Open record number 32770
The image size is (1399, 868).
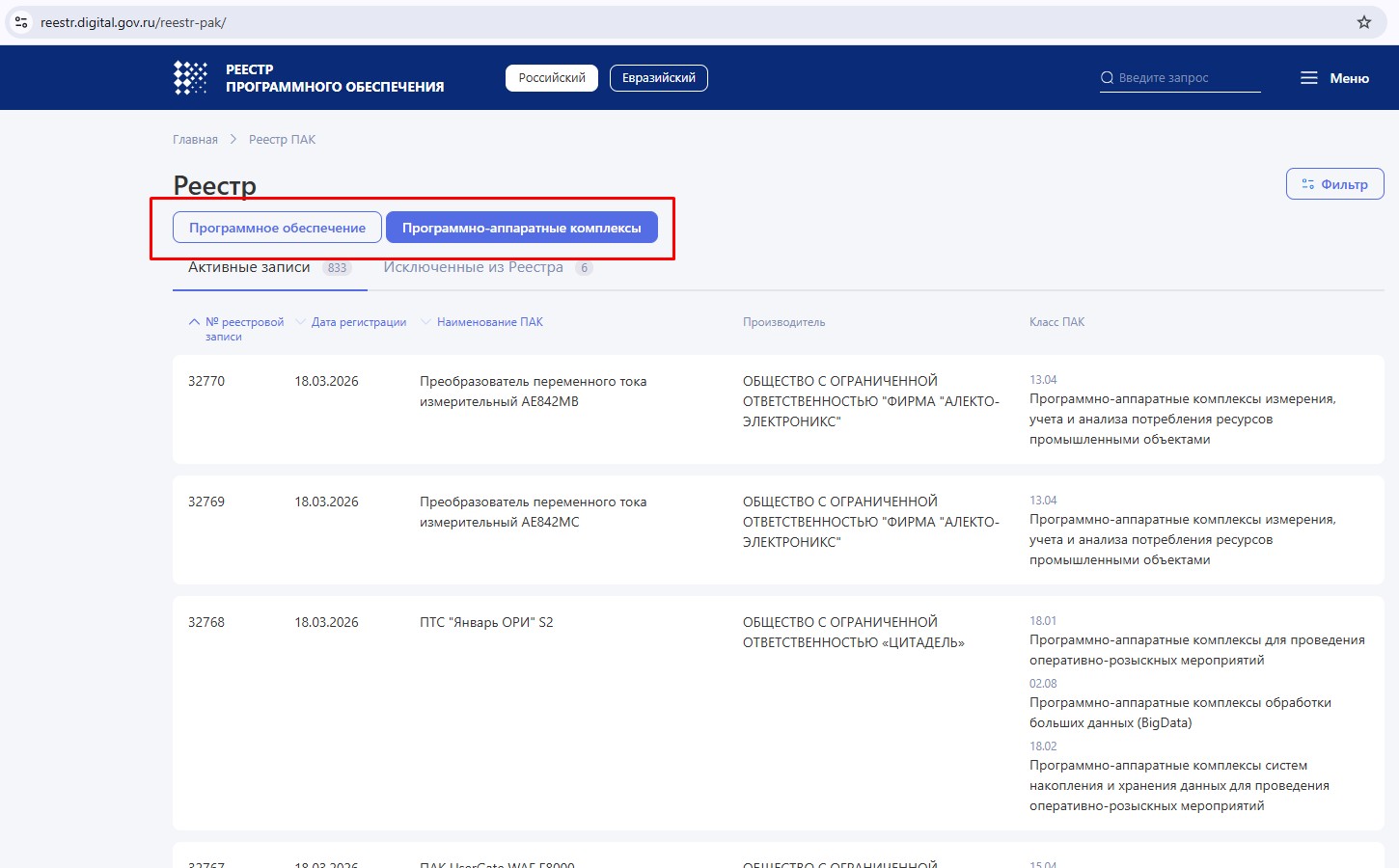click(206, 381)
